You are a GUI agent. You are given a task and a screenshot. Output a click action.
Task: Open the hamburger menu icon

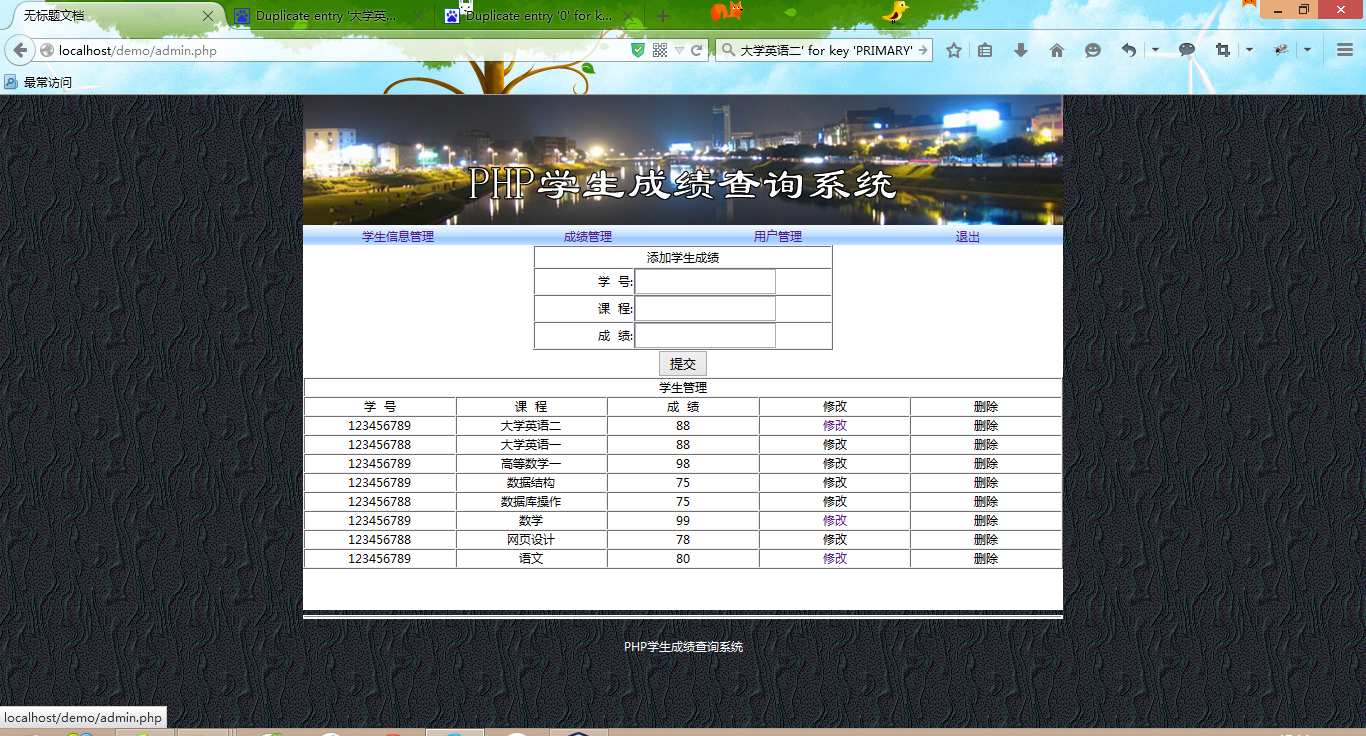tap(1344, 50)
